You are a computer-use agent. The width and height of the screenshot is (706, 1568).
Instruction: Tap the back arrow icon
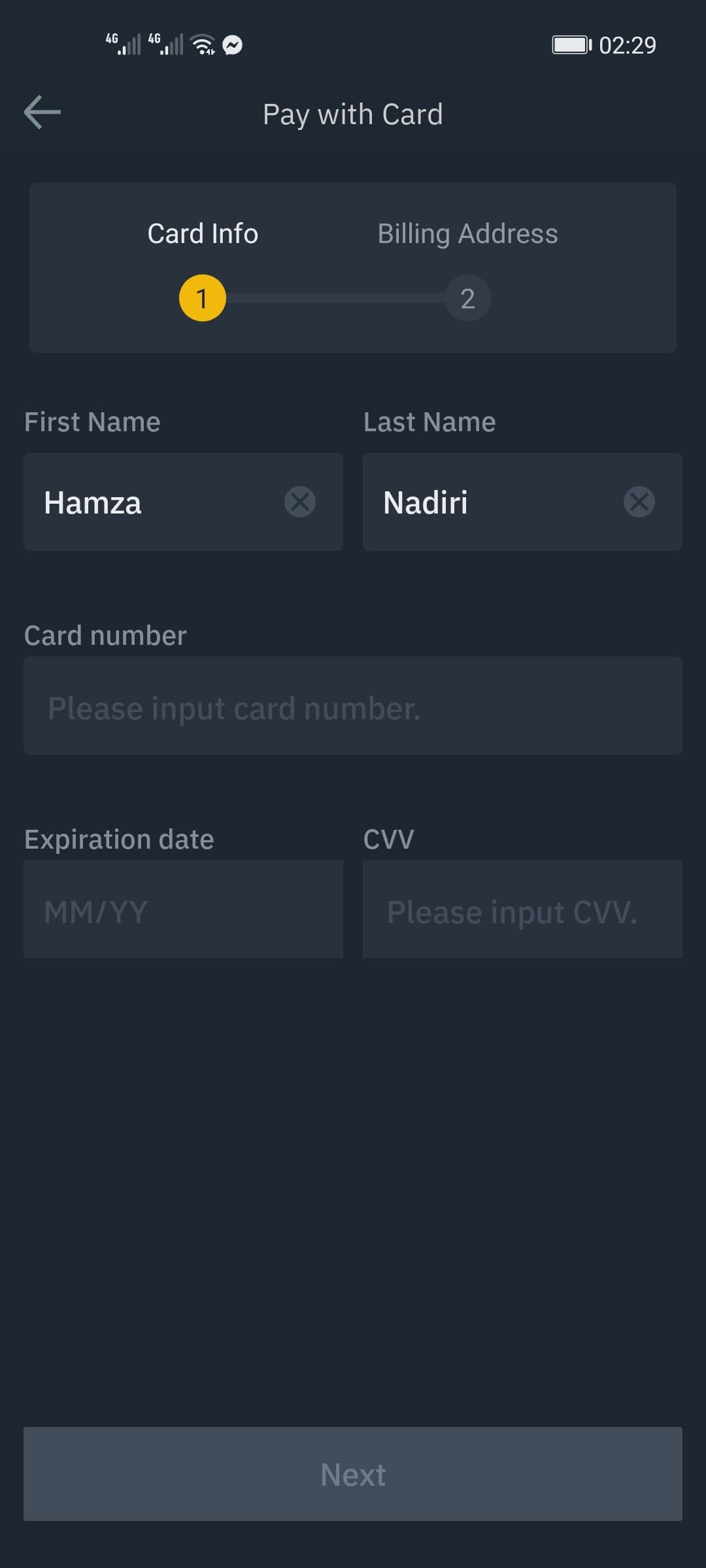[x=42, y=112]
